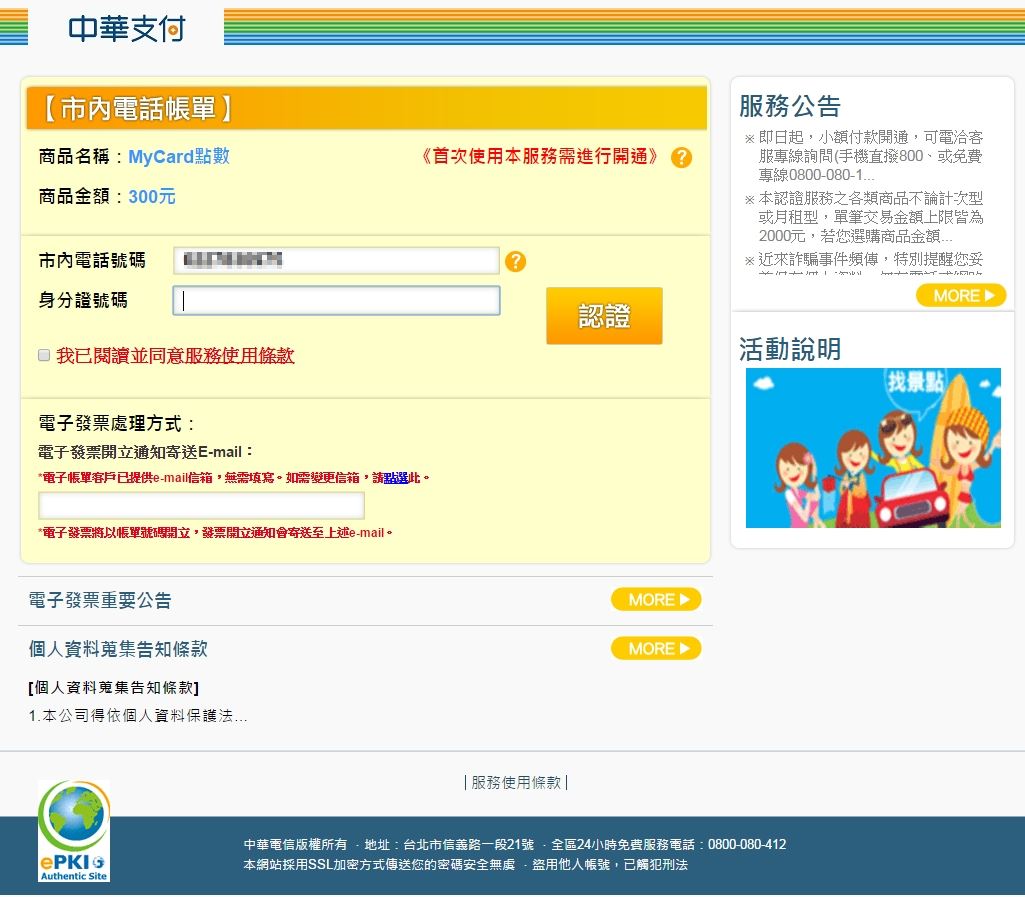Image resolution: width=1025 pixels, height=897 pixels.
Task: Open 我已閱讀並同意服務使用條款 link
Action: pyautogui.click(x=175, y=356)
